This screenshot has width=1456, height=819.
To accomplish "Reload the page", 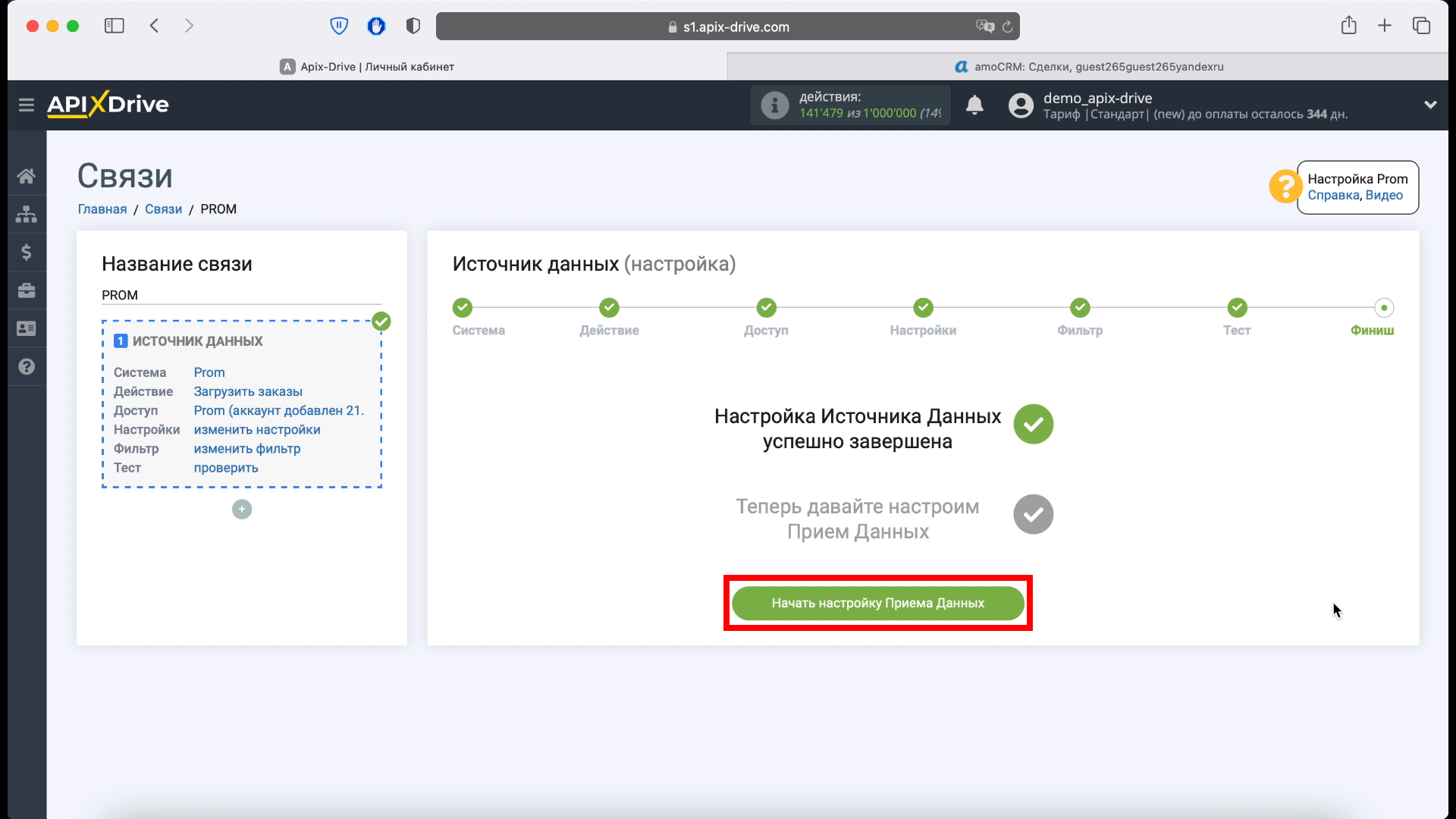I will (1008, 27).
